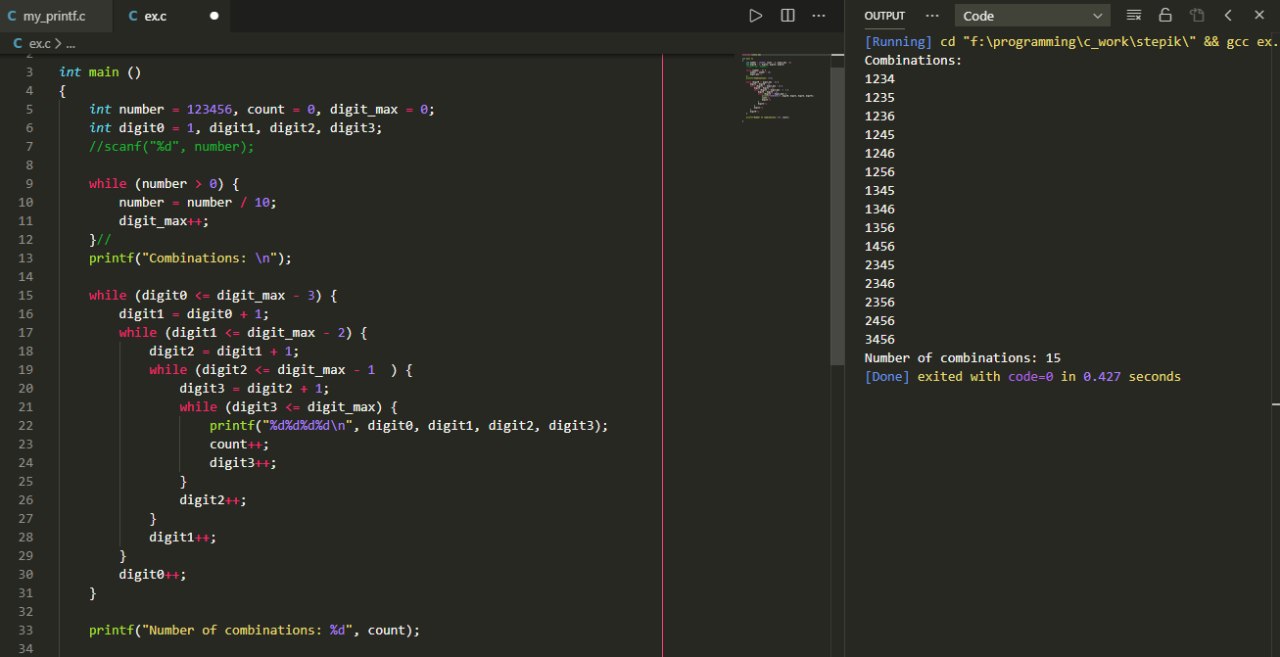Open output log in editor
The width and height of the screenshot is (1280, 657).
click(1197, 16)
